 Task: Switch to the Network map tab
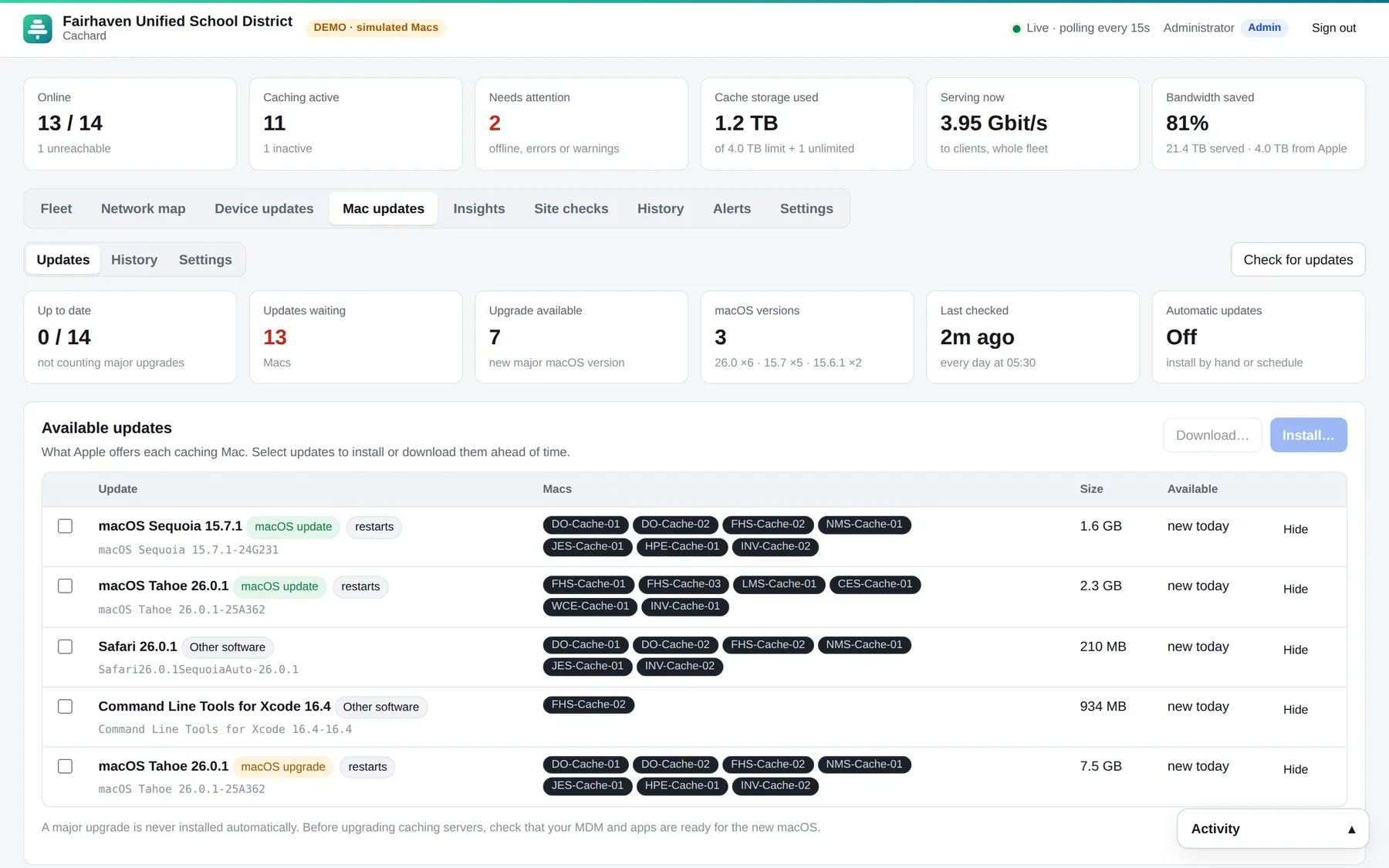pyautogui.click(x=144, y=208)
